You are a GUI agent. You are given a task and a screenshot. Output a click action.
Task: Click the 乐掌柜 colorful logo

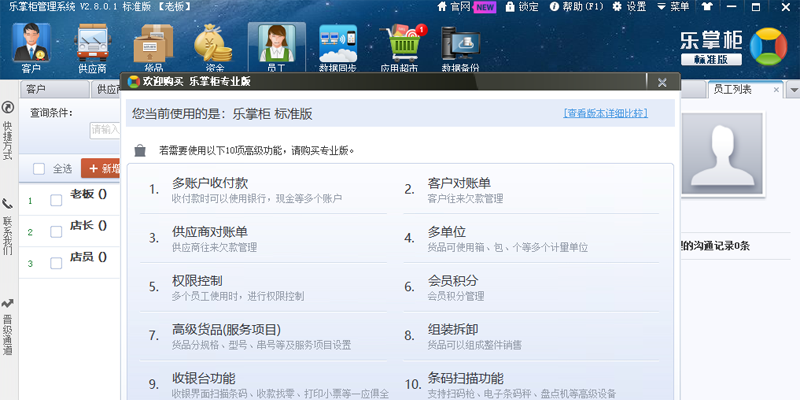point(768,46)
